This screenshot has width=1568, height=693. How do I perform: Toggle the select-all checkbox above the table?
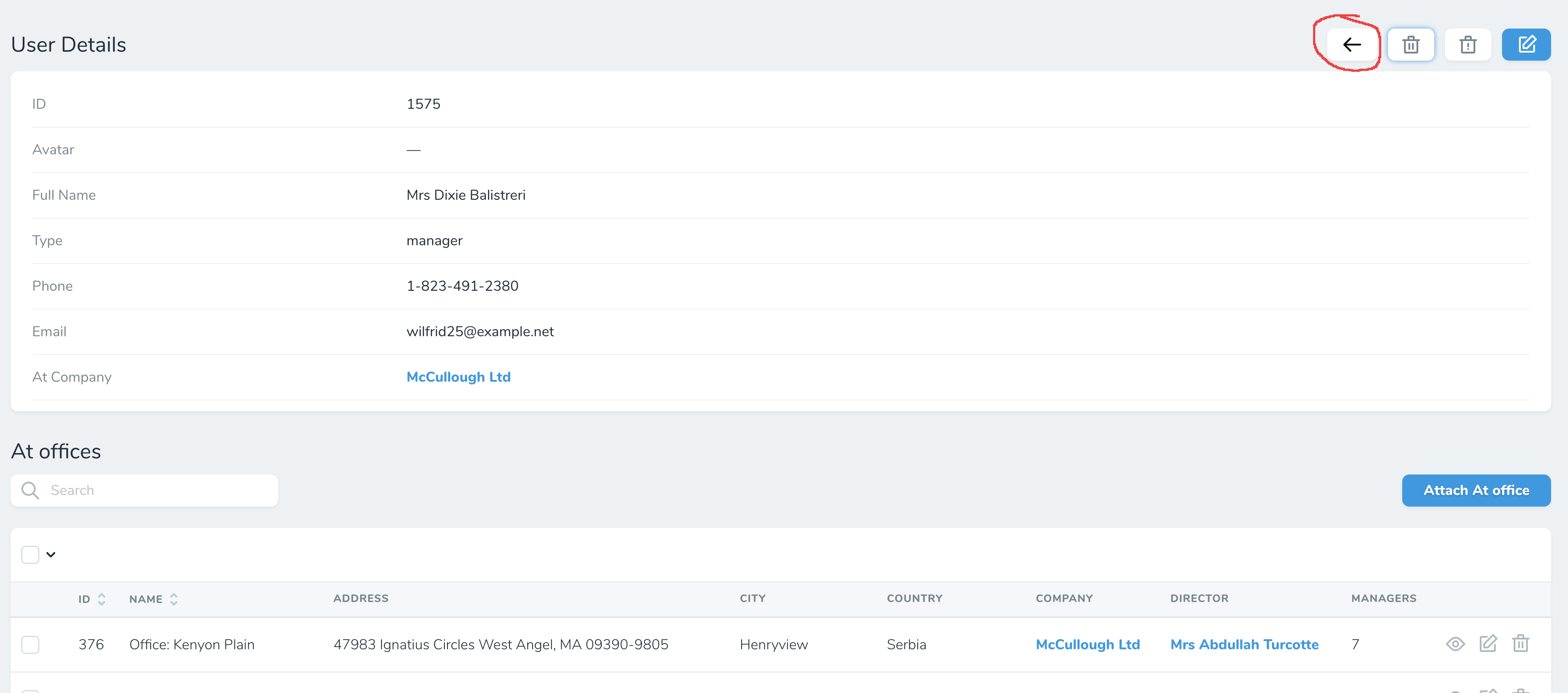pos(30,554)
